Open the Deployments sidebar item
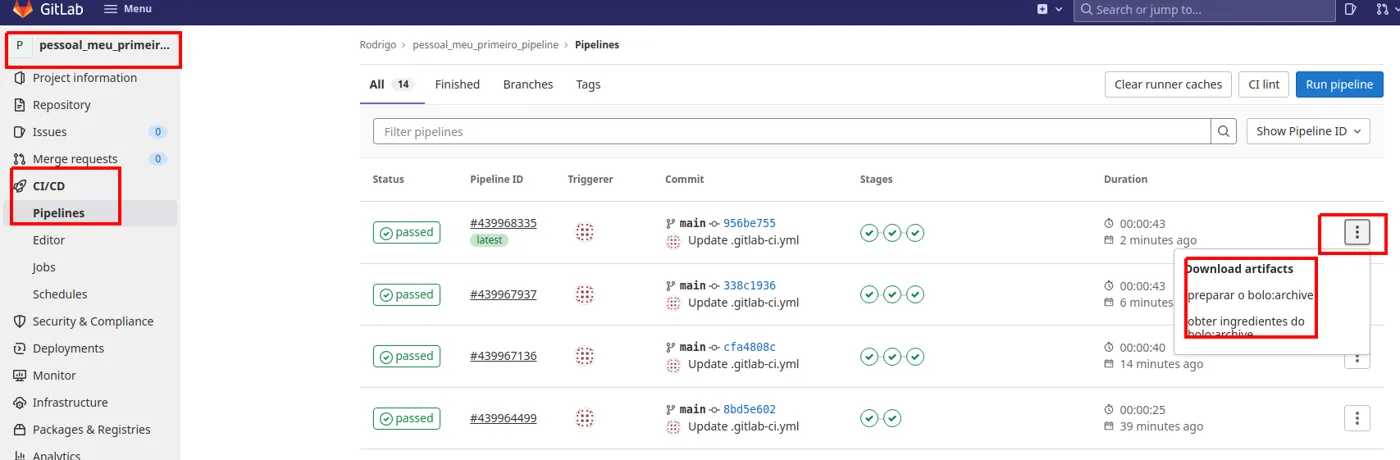1400x460 pixels. [68, 348]
